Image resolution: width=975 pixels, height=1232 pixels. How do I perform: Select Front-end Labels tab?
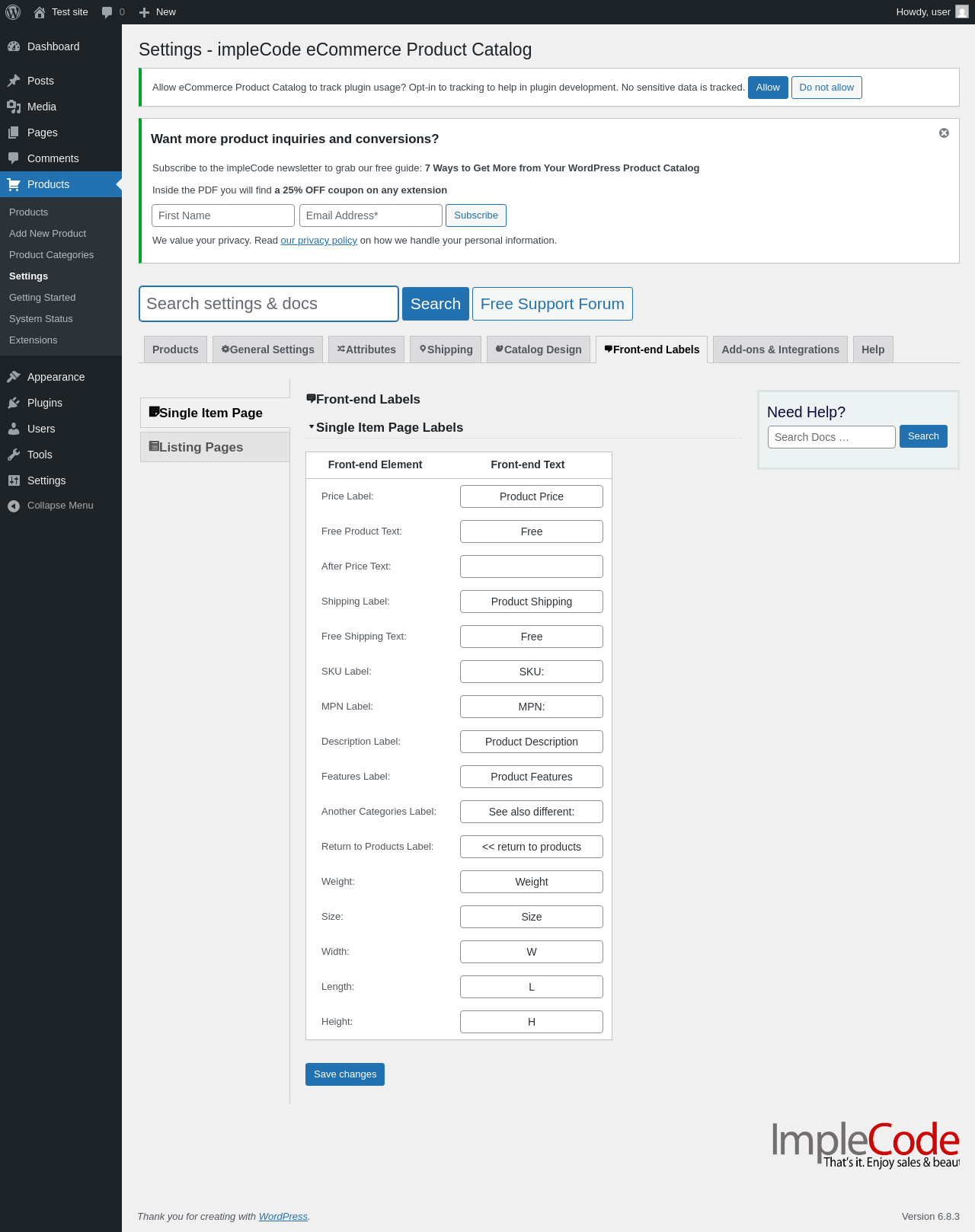point(651,349)
